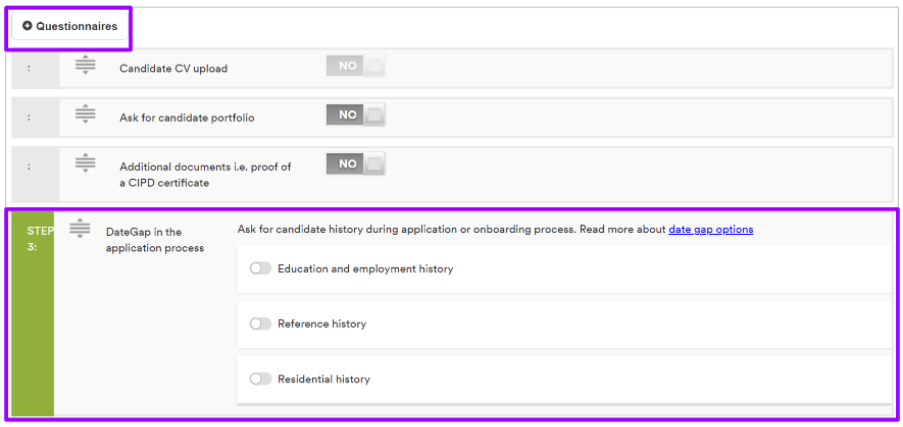Open the date gap options link

(710, 230)
